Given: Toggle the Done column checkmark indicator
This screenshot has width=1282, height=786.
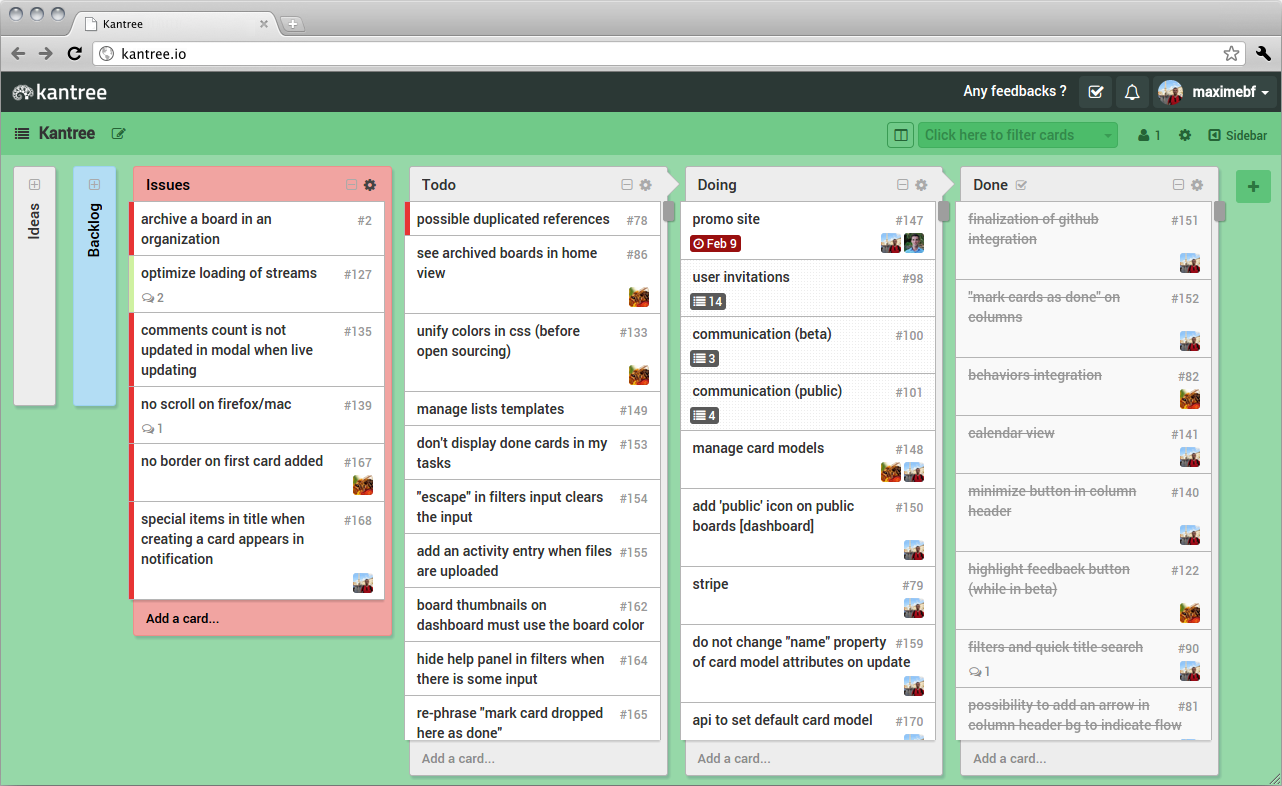Looking at the screenshot, I should click(1021, 185).
